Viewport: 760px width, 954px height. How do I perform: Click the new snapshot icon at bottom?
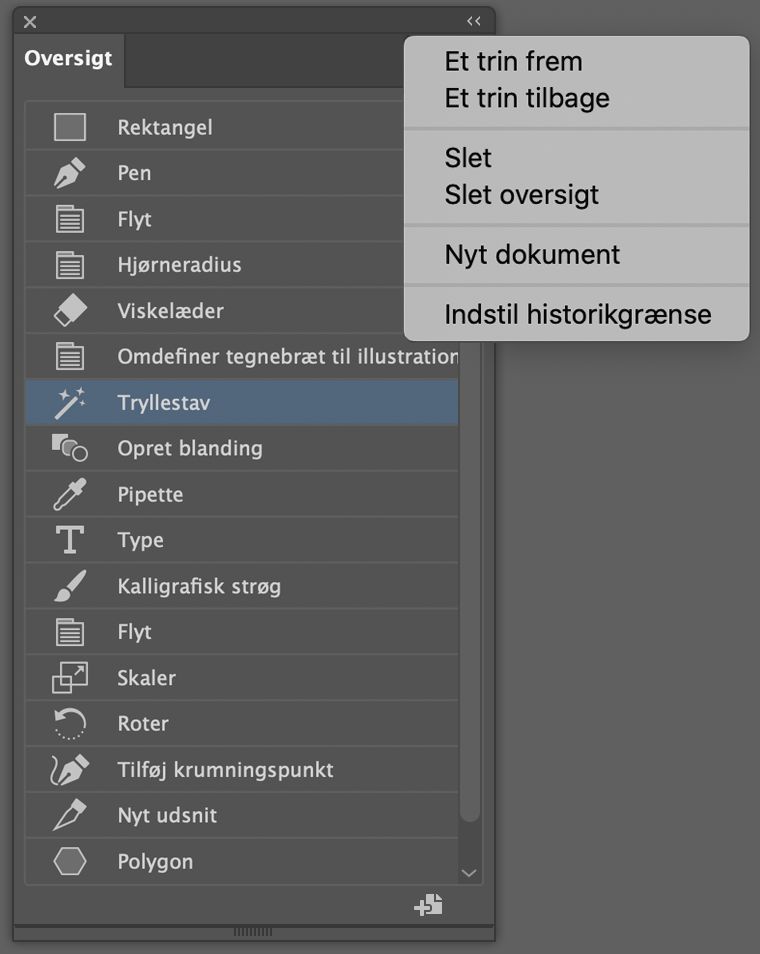tap(428, 905)
